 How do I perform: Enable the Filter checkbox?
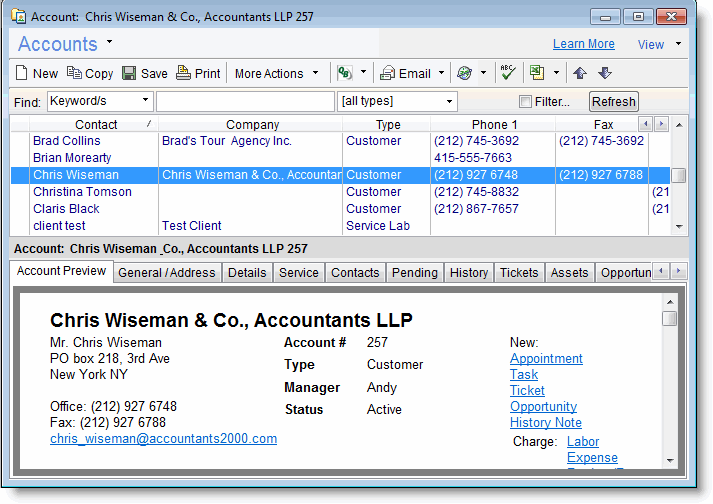tap(525, 102)
